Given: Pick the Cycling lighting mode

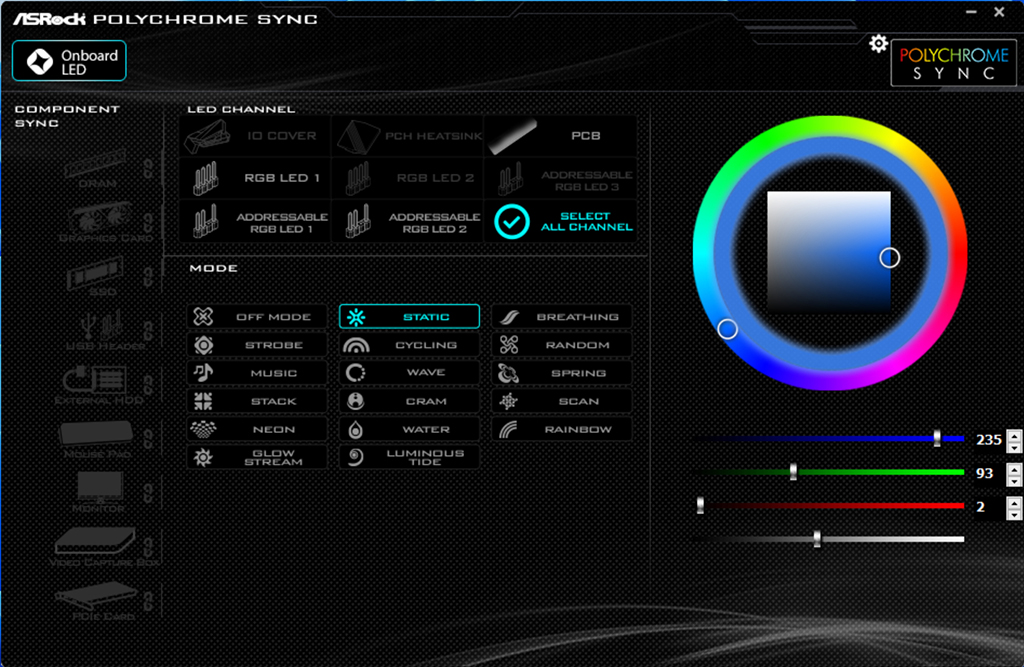Looking at the screenshot, I should coord(409,345).
